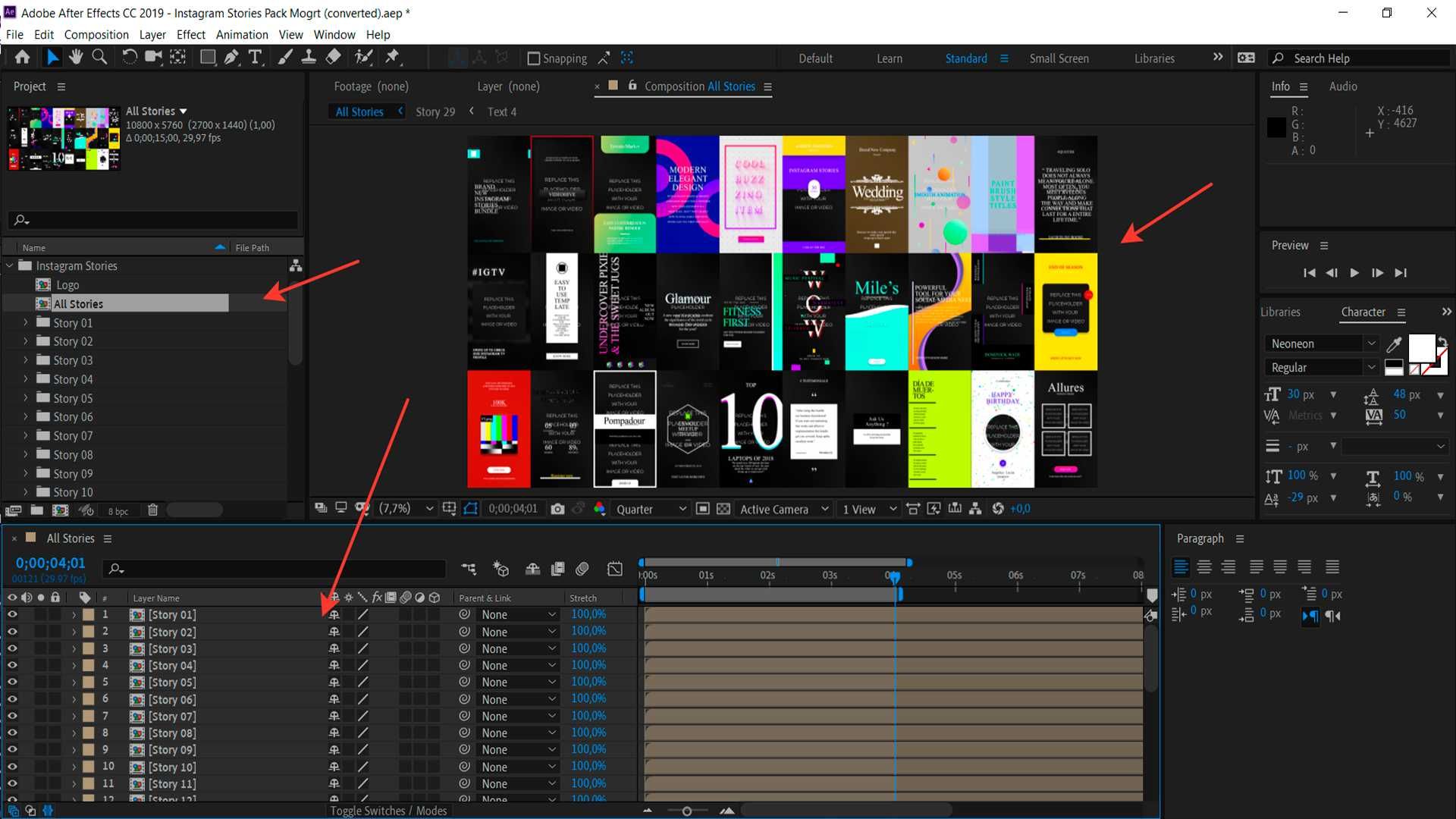Screen dimensions: 1456x819
Task: Click the Composition menu item
Action: [97, 34]
